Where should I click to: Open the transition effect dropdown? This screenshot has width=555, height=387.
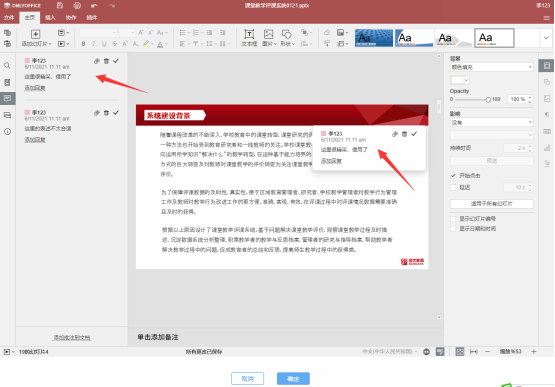pyautogui.click(x=491, y=122)
